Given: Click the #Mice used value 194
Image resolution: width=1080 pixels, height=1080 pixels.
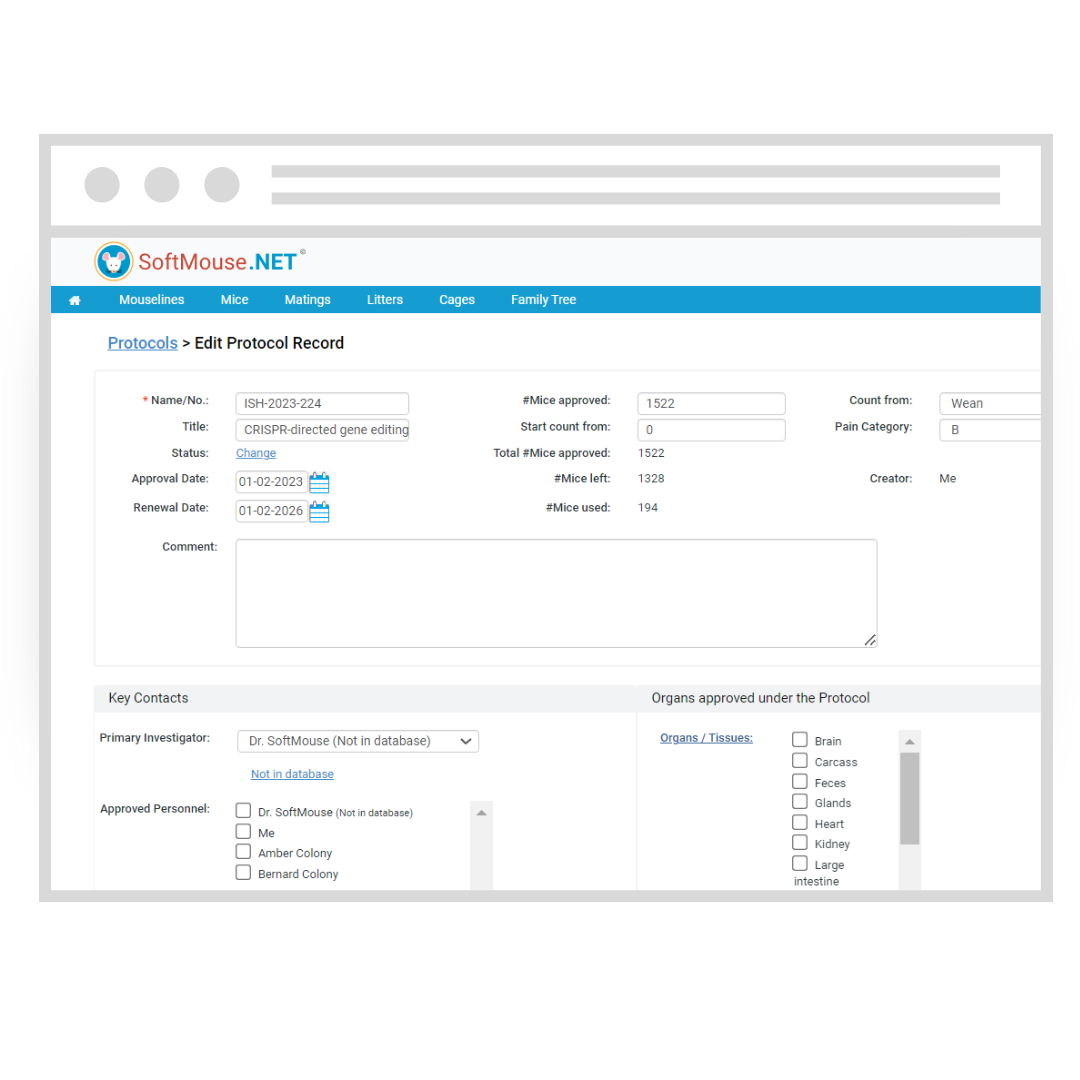Looking at the screenshot, I should point(647,508).
